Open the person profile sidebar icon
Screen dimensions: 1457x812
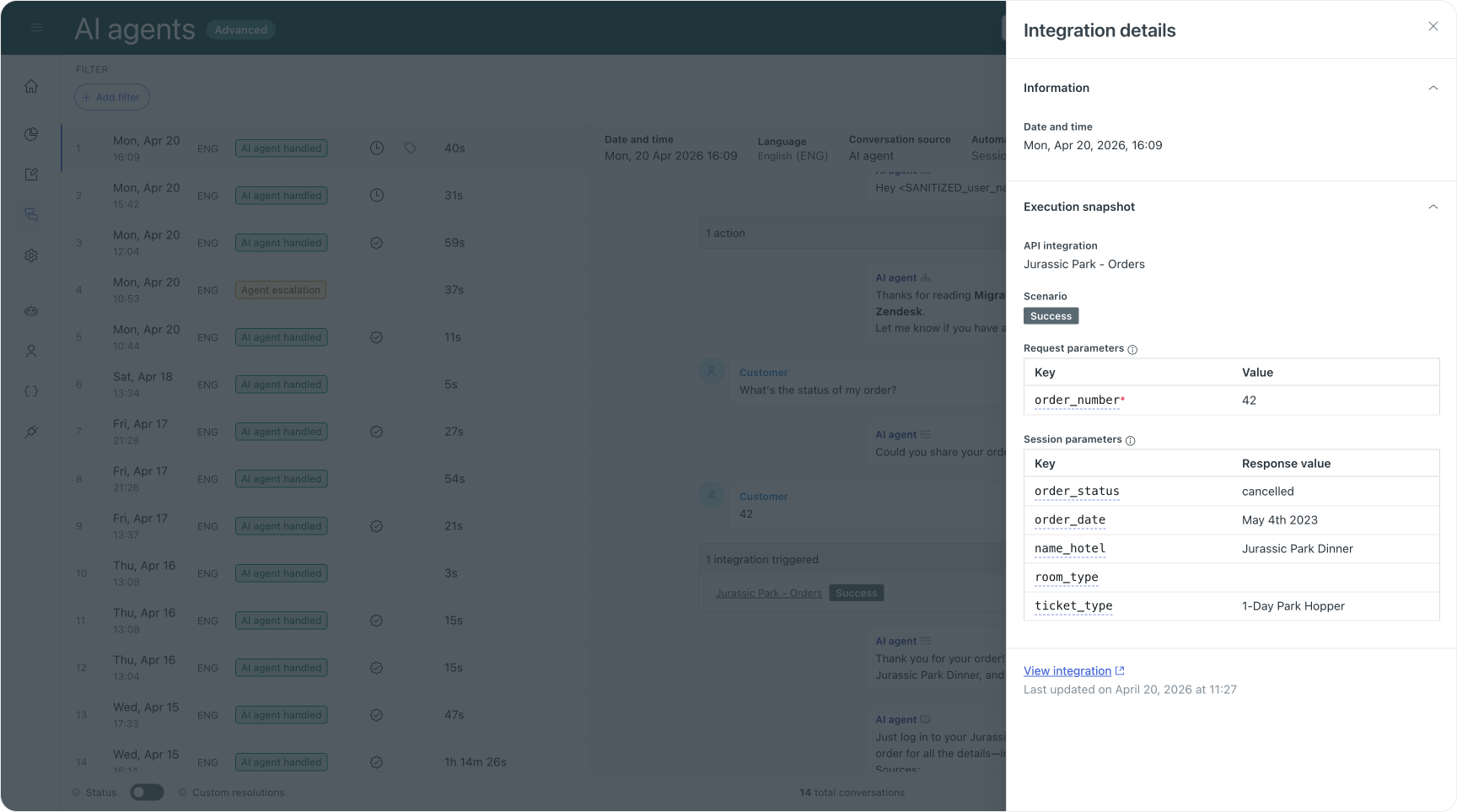(31, 351)
